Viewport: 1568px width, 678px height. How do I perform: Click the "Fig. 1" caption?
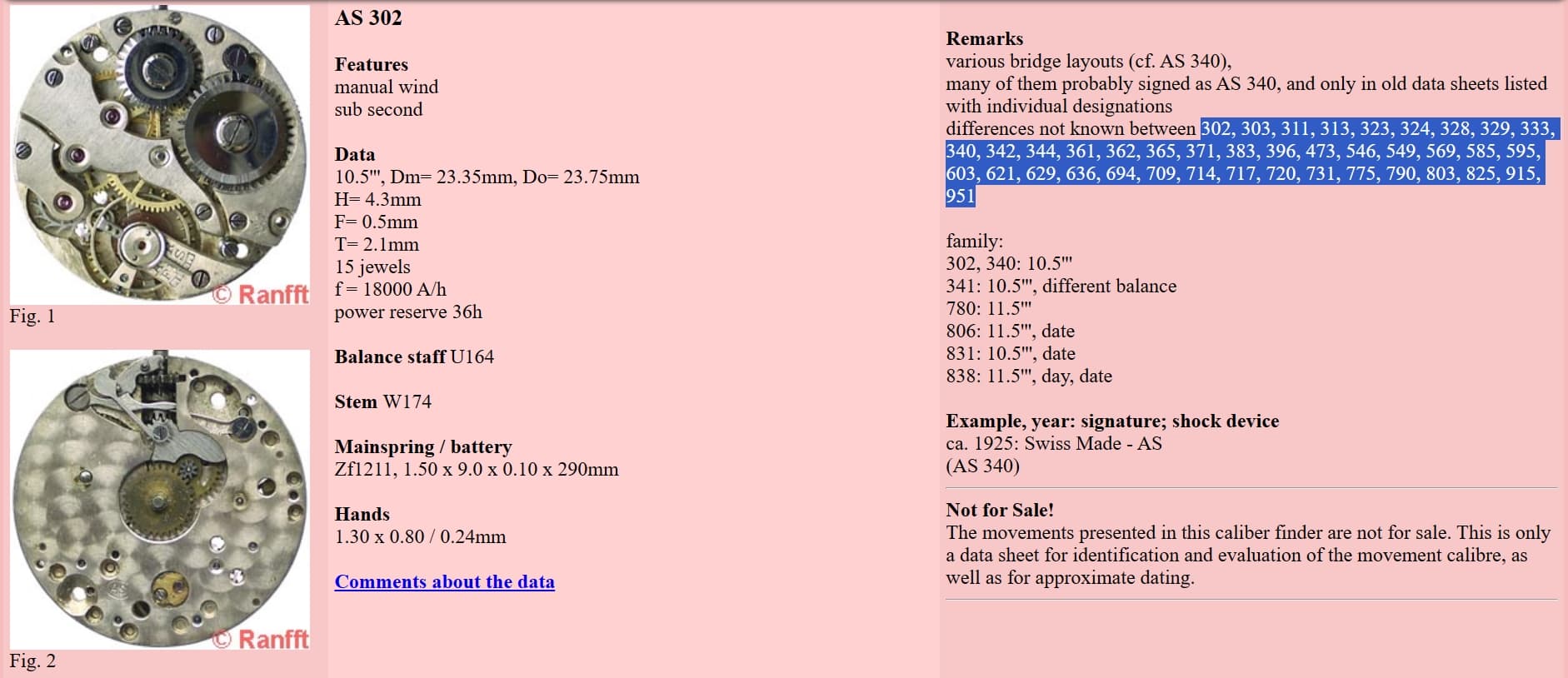pyautogui.click(x=32, y=316)
